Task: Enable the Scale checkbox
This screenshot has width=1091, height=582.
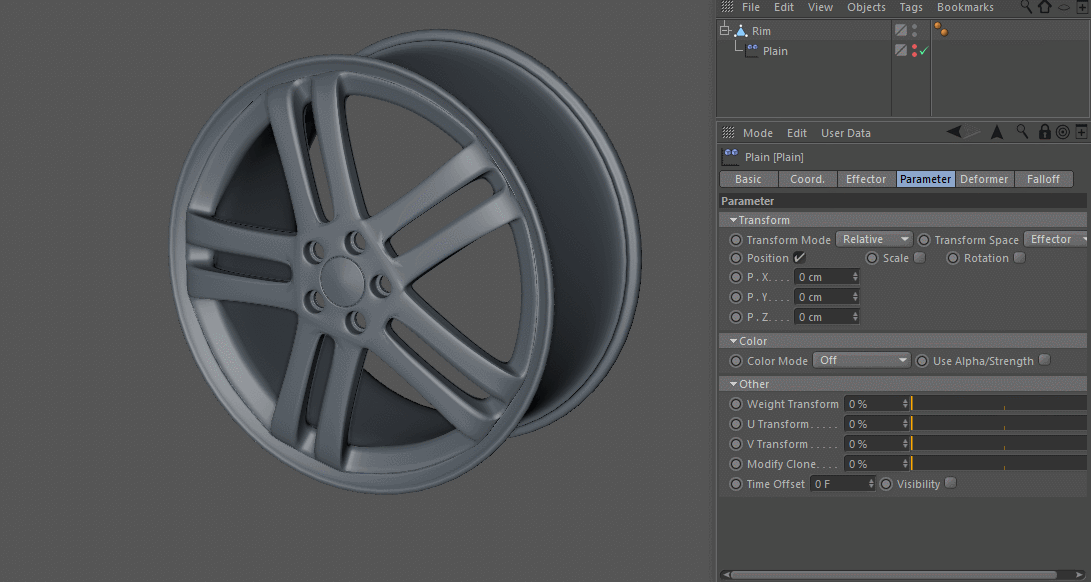Action: coord(920,258)
